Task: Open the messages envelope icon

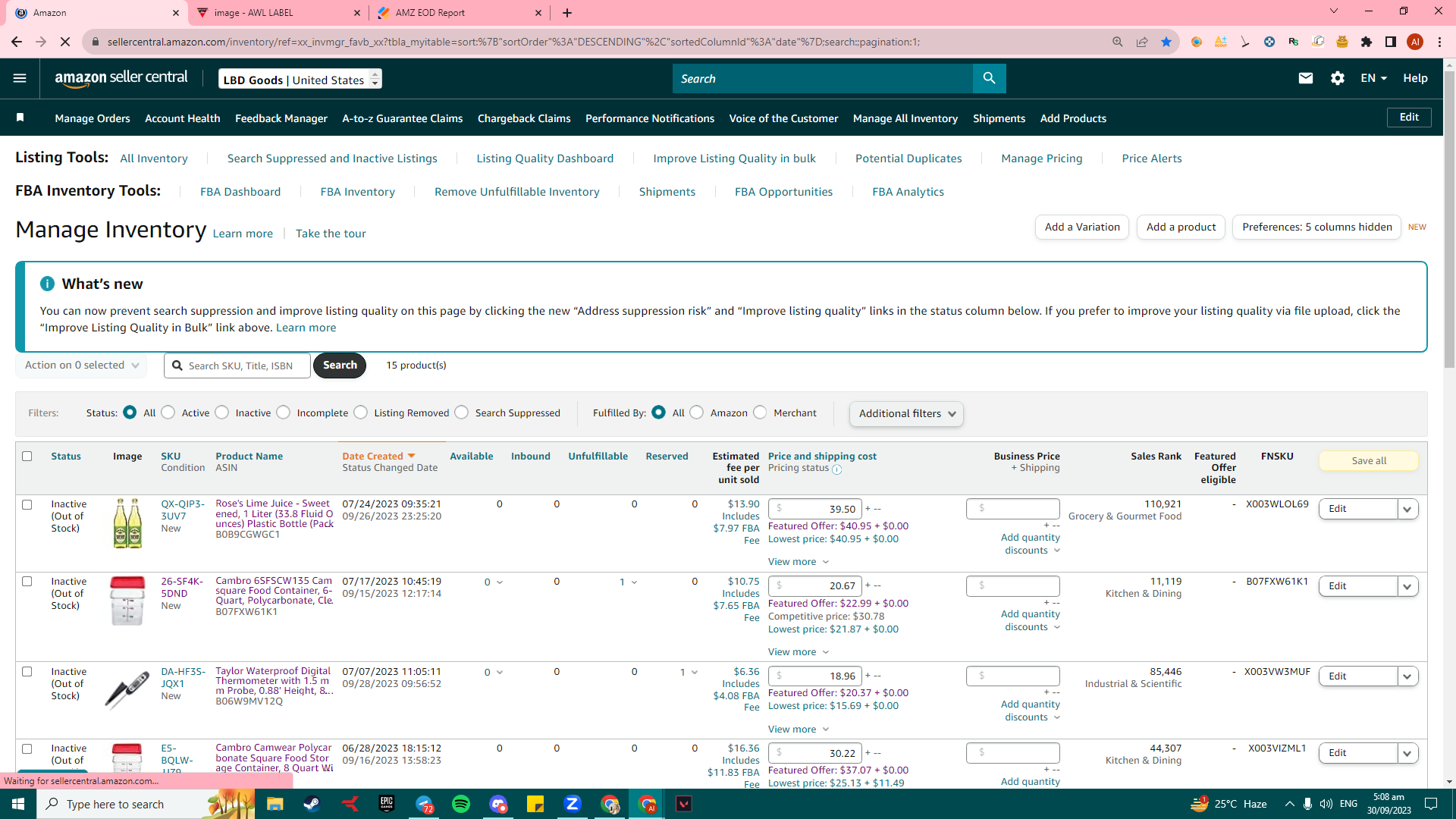Action: [x=1305, y=78]
